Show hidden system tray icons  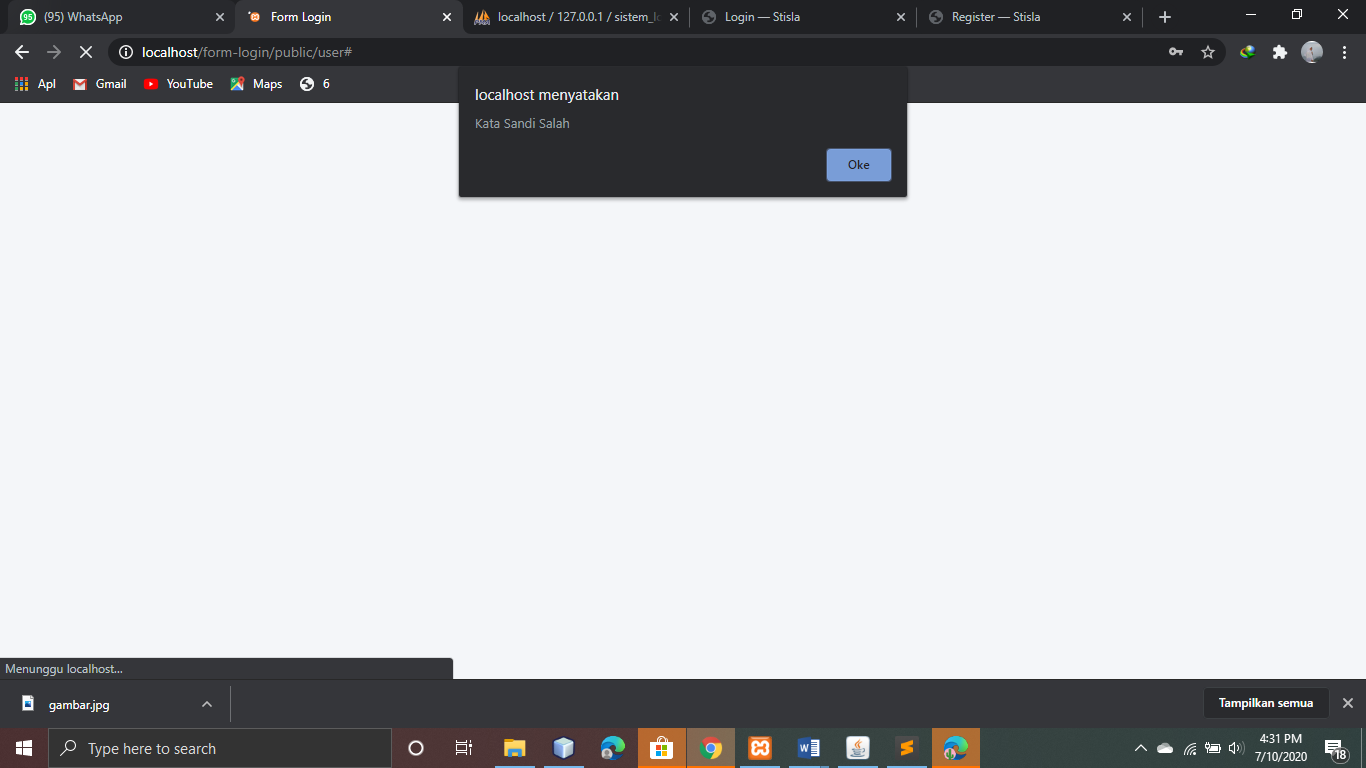point(1141,748)
